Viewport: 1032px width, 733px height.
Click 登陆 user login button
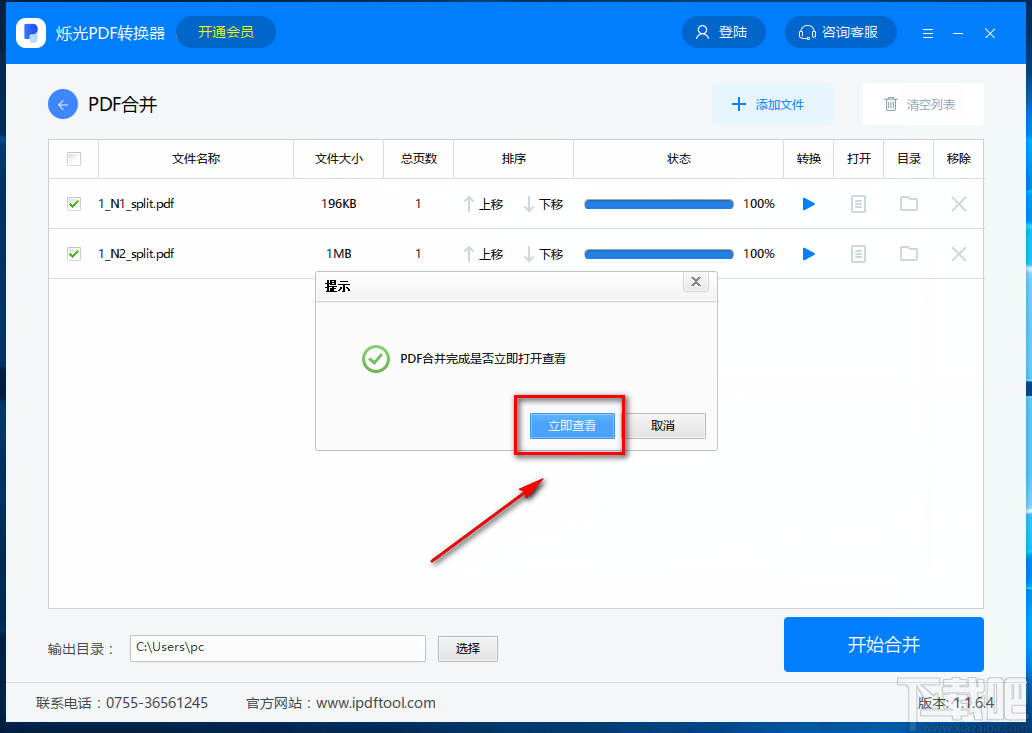click(723, 32)
